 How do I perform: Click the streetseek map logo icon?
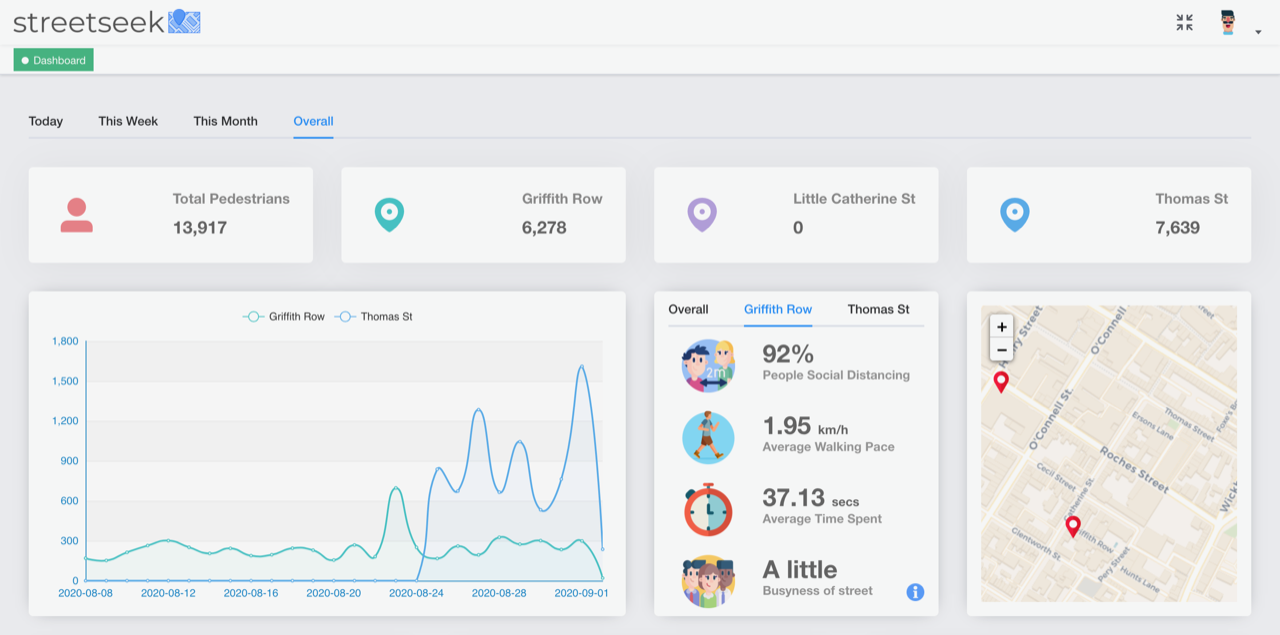coord(184,21)
